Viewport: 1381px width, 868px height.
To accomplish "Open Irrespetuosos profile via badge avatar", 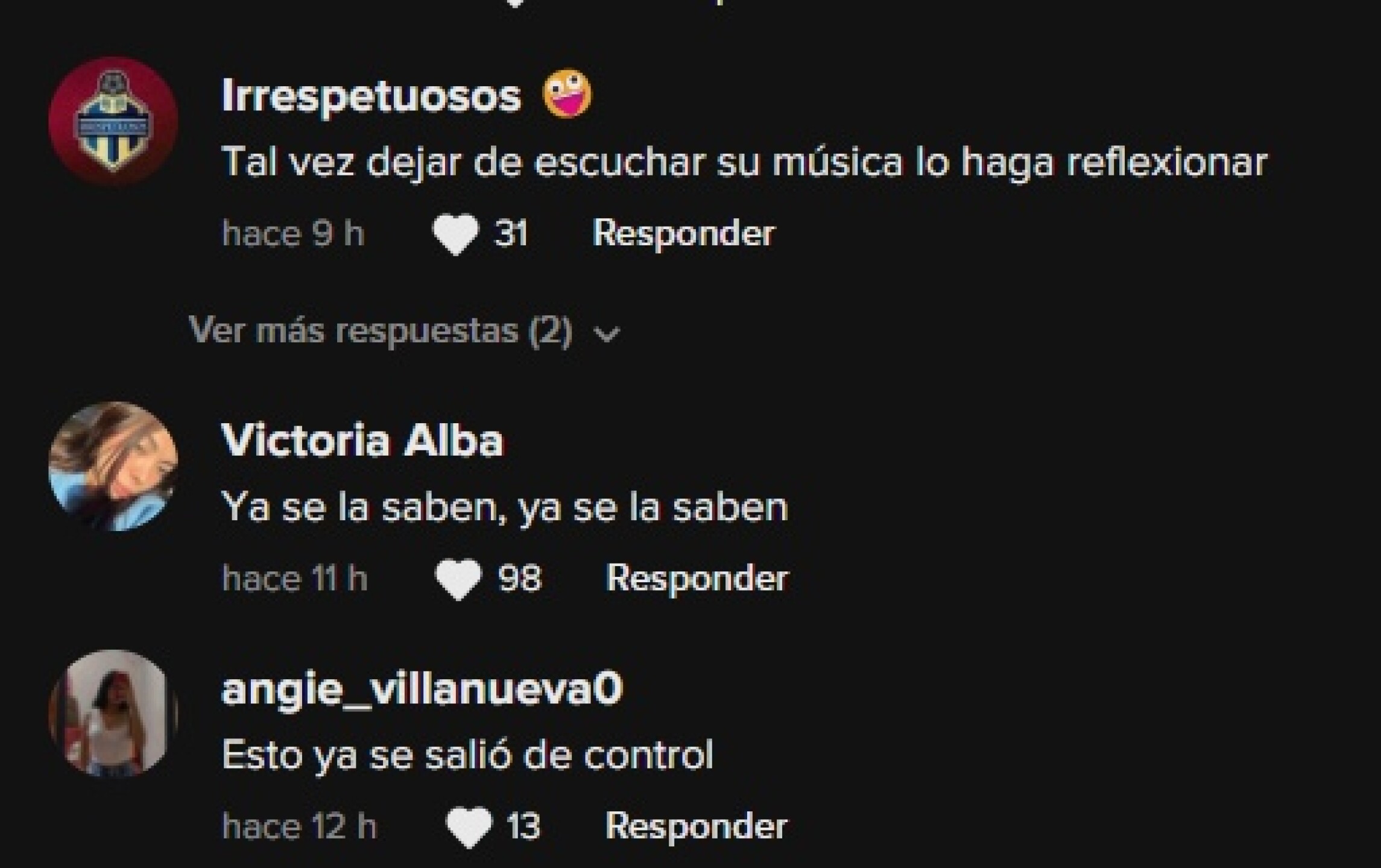I will pos(113,121).
